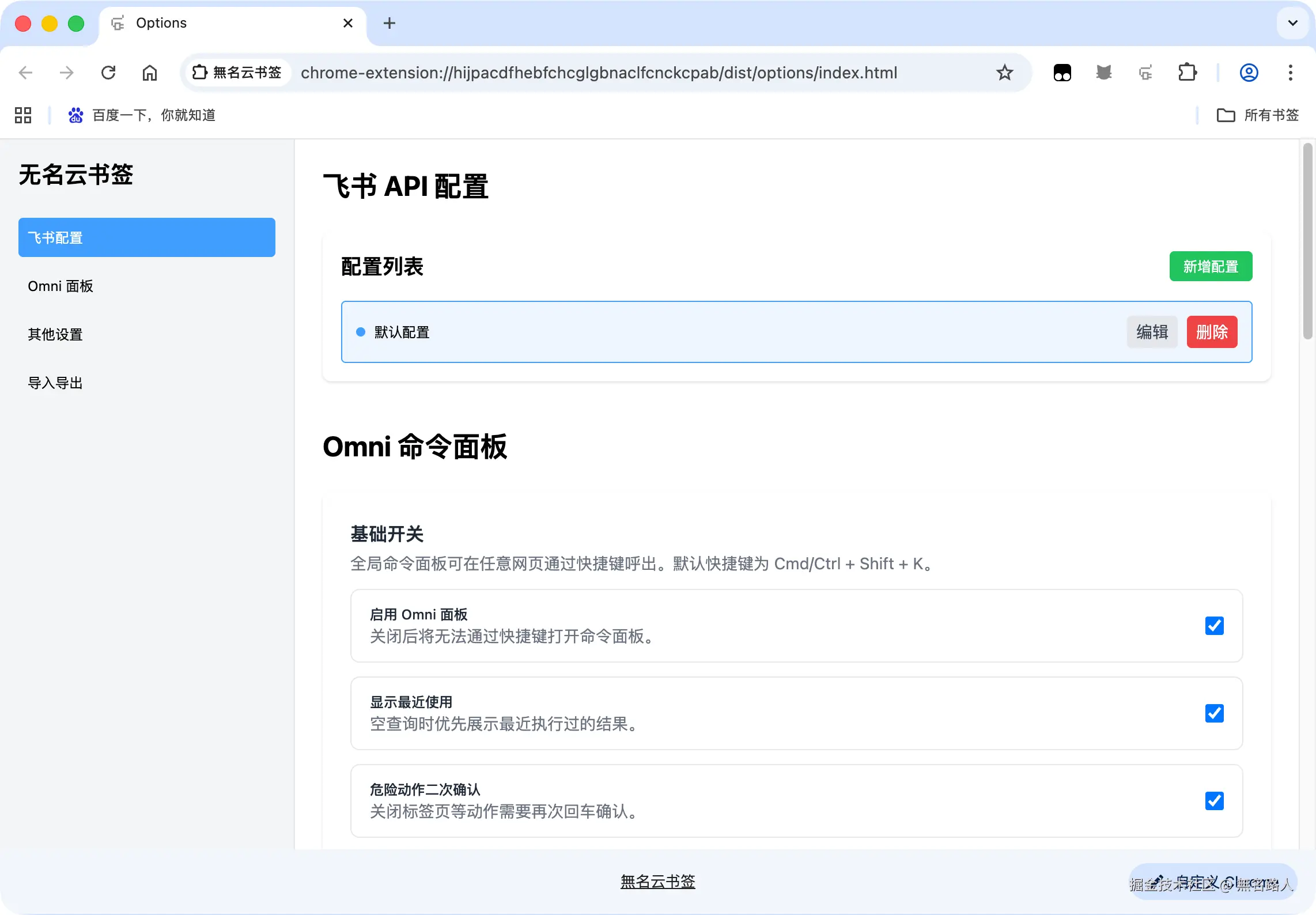Expand the tab search chevron dropdown

(1292, 23)
